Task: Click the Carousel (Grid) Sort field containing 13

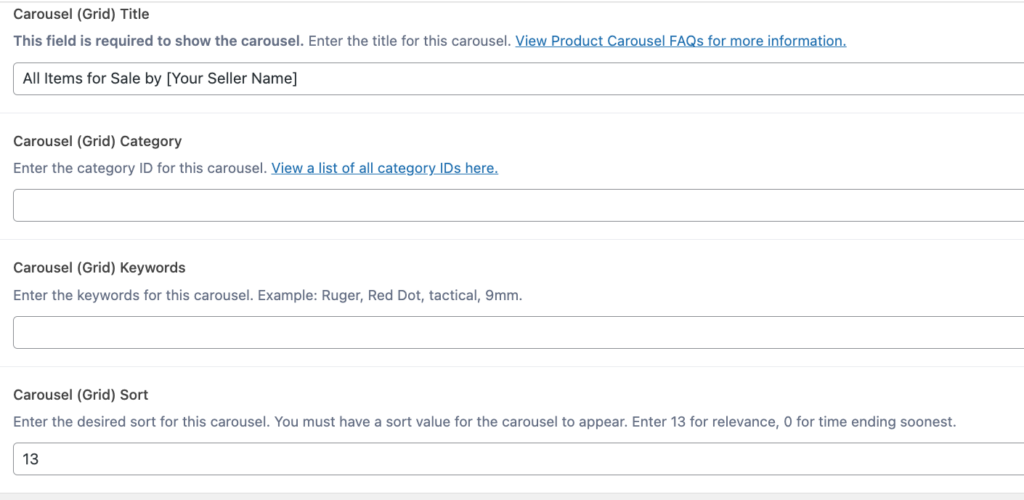Action: [519, 459]
